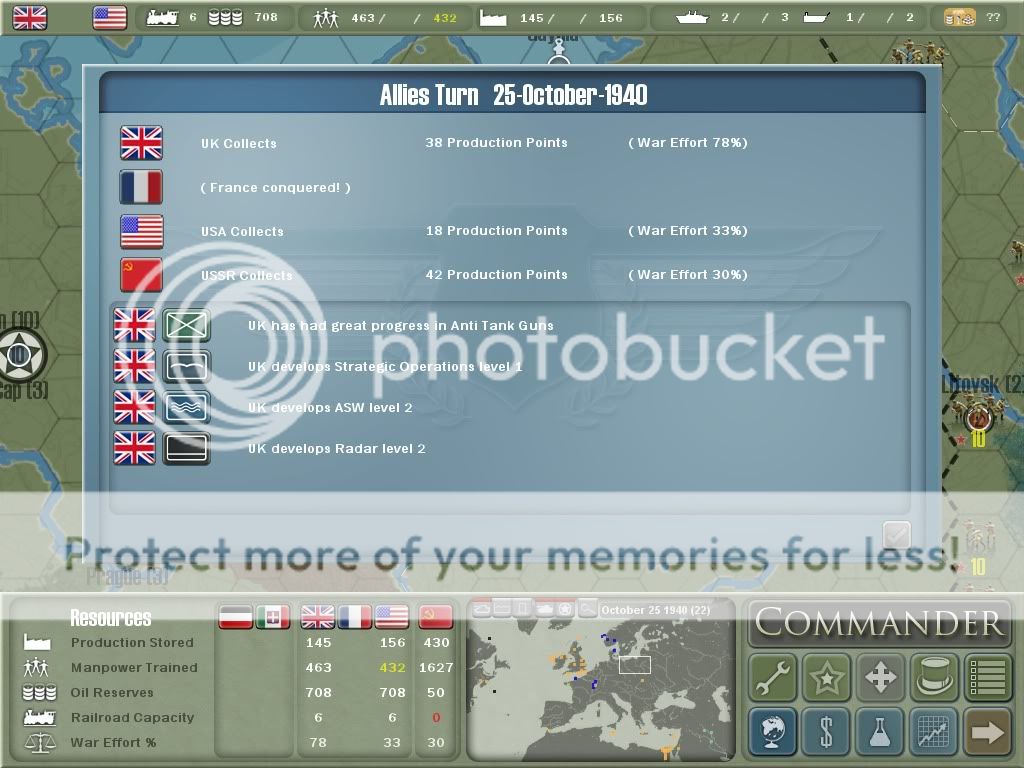Image resolution: width=1024 pixels, height=768 pixels.
Task: Click the Radar level 2 research icon
Action: [186, 448]
